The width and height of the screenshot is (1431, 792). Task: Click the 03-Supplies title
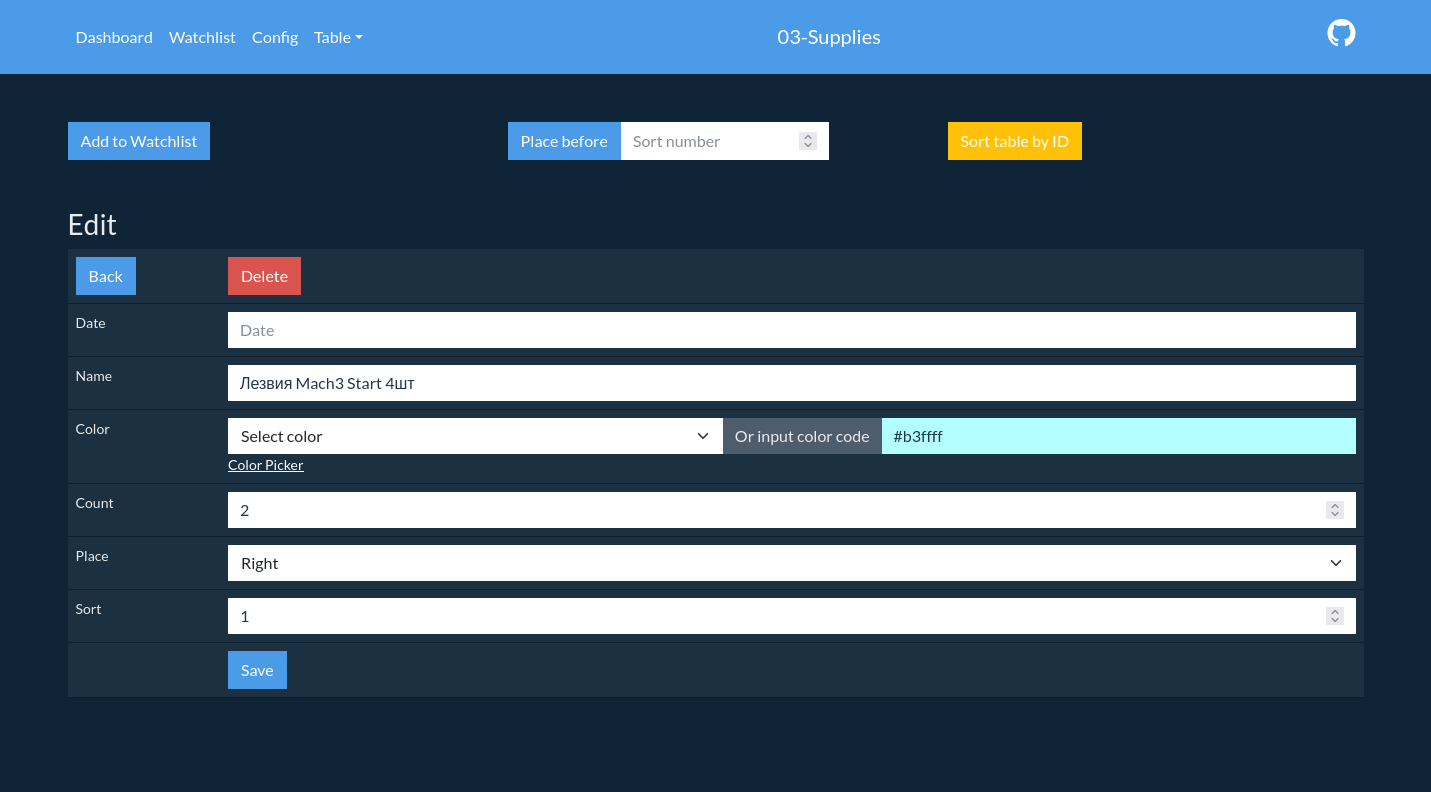click(829, 37)
